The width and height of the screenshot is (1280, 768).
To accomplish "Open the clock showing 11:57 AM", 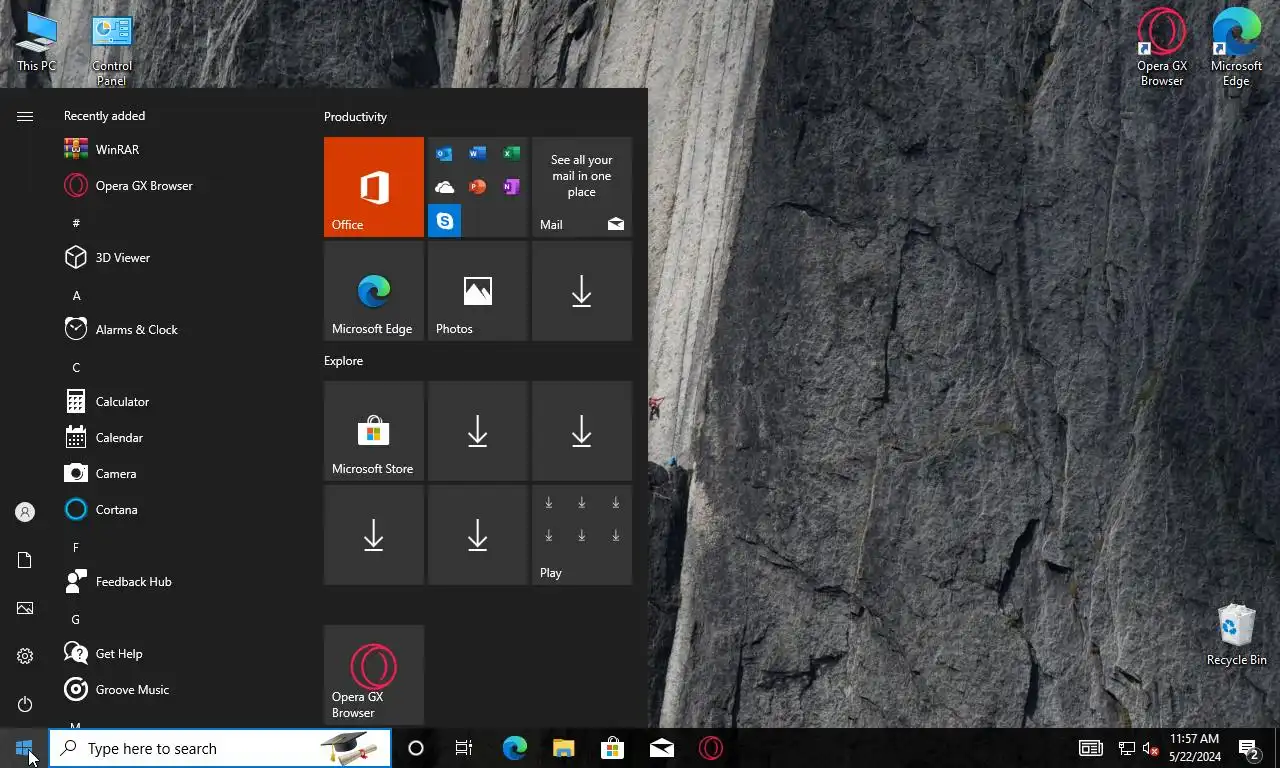I will (x=1194, y=748).
